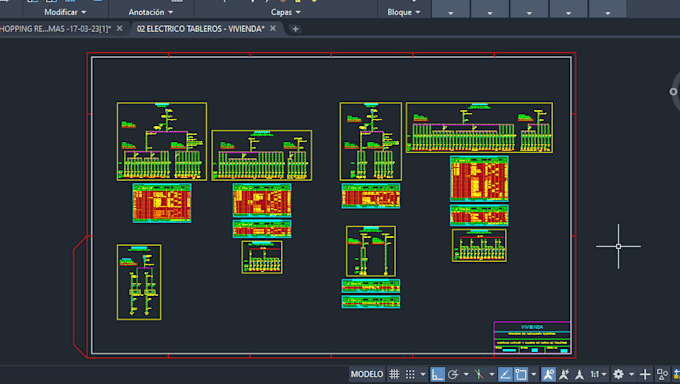680x384 pixels.
Task: Close the HOPPING RE...MAS drawing tab
Action: click(x=120, y=28)
